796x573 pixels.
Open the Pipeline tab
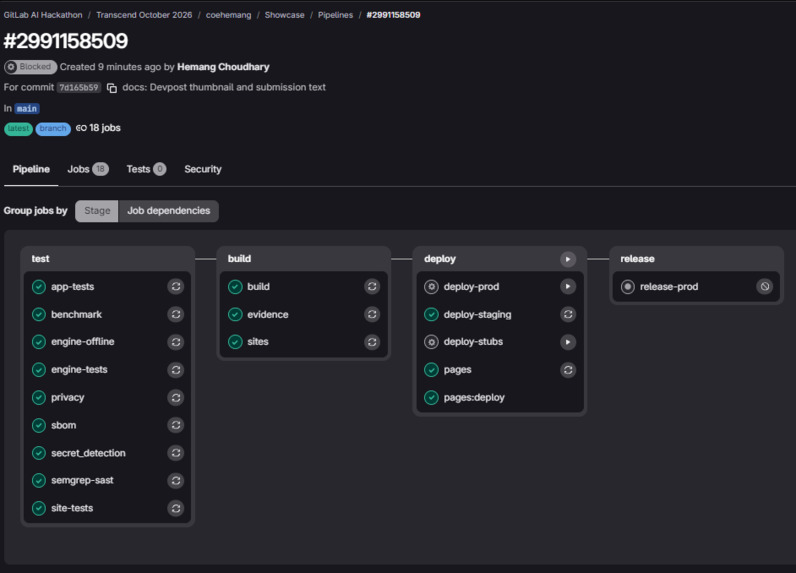click(x=31, y=170)
